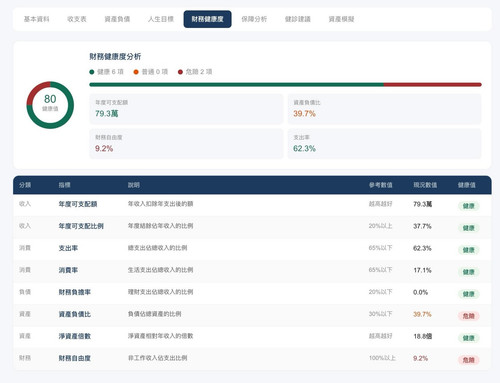Click the 說明 column header

(x=134, y=185)
